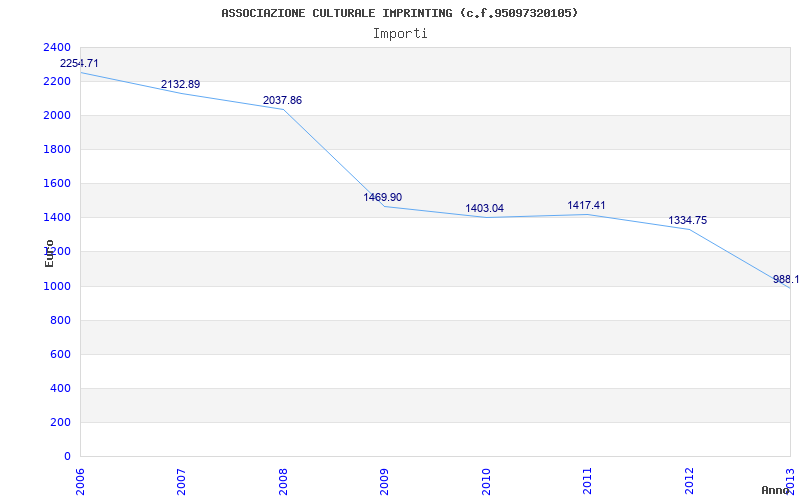800x500 pixels.
Task: Click the Anno x-axis title
Action: pos(776,490)
